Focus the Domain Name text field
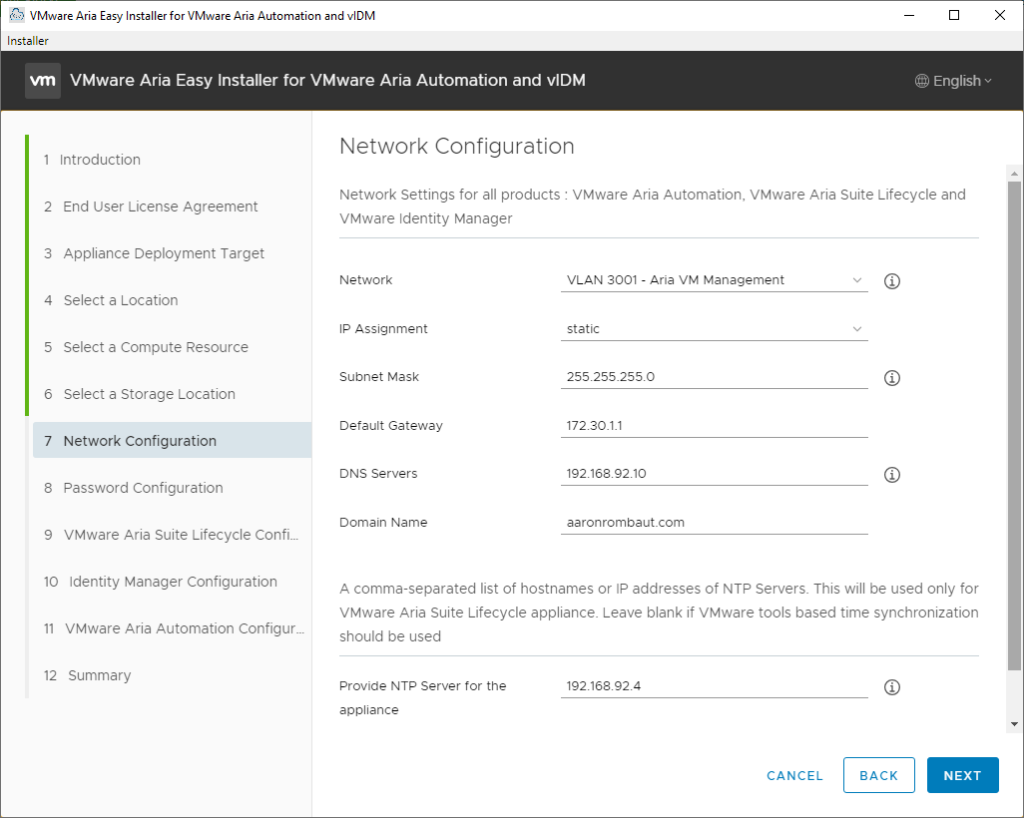Viewport: 1024px width, 818px height. (x=714, y=523)
